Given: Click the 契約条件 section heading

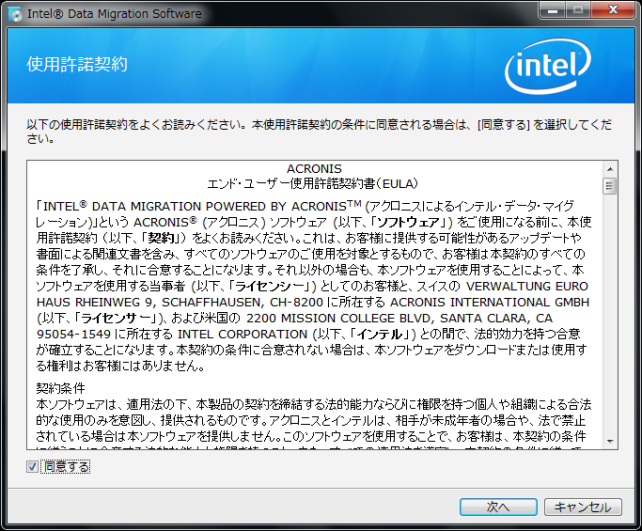Looking at the screenshot, I should [x=61, y=388].
